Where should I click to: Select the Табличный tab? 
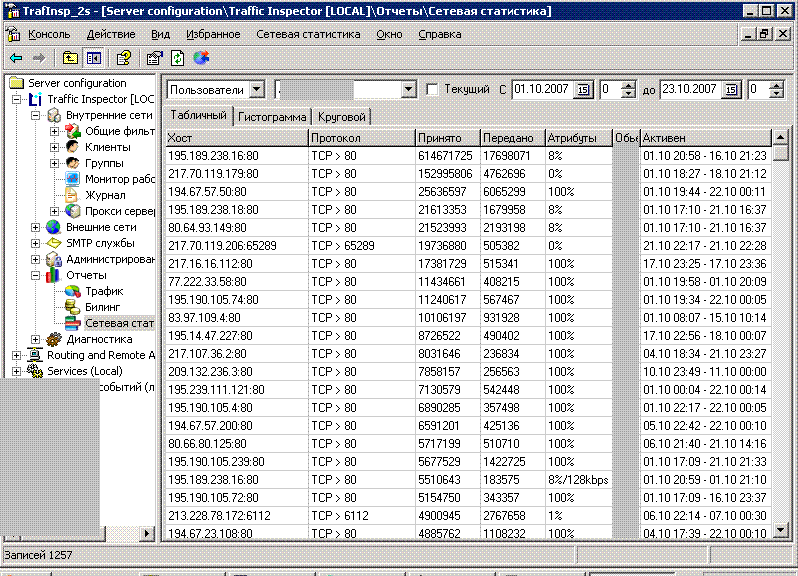pyautogui.click(x=198, y=116)
